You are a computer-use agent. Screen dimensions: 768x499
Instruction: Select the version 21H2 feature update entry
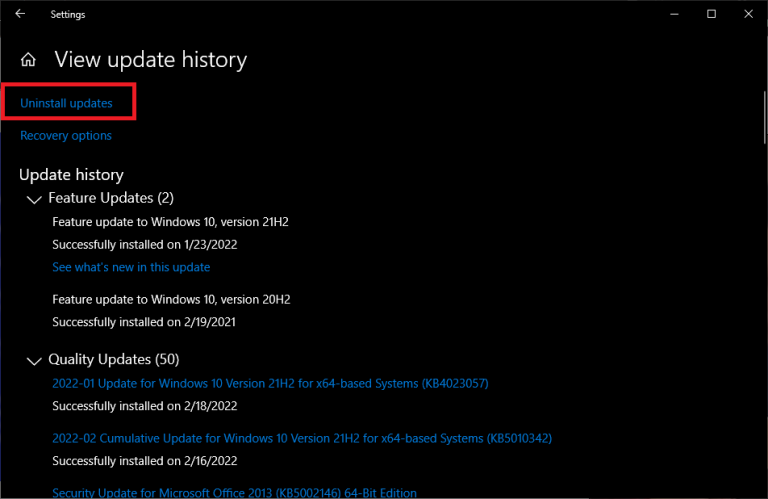pyautogui.click(x=170, y=222)
